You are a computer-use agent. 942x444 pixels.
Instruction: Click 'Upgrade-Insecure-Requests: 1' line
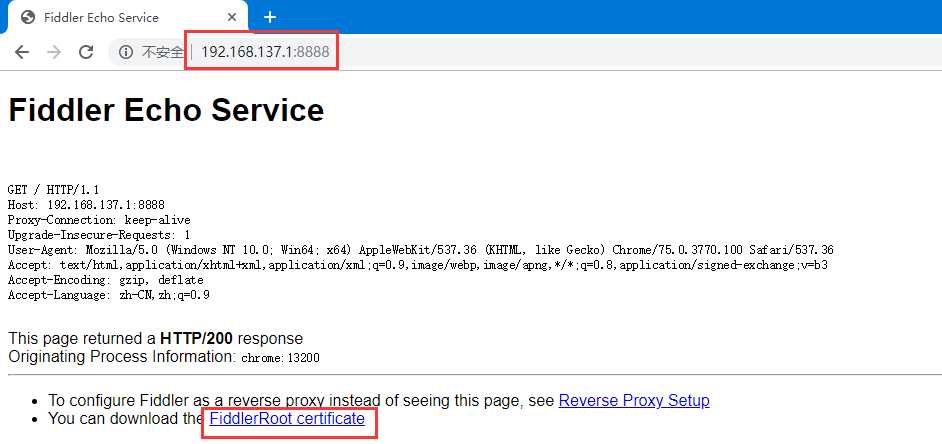[99, 235]
